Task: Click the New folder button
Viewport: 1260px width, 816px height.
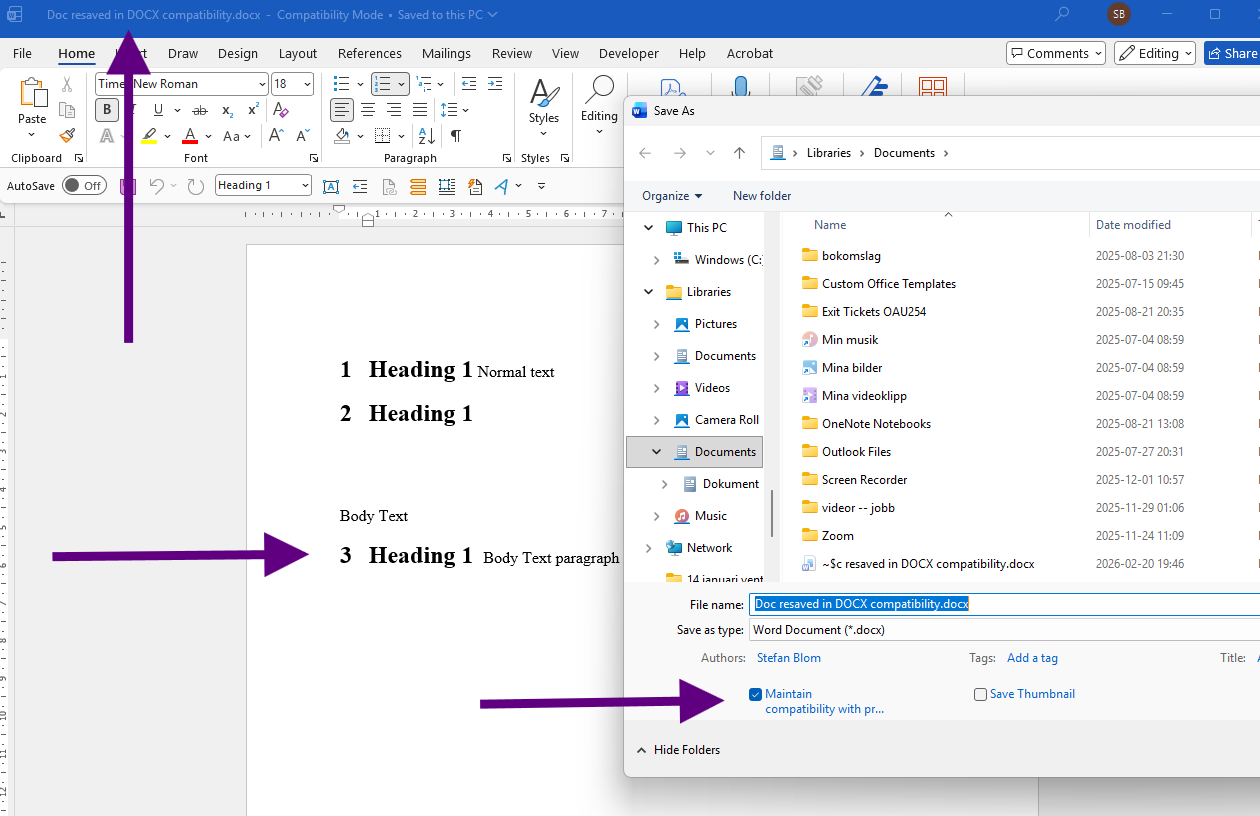Action: (x=761, y=196)
